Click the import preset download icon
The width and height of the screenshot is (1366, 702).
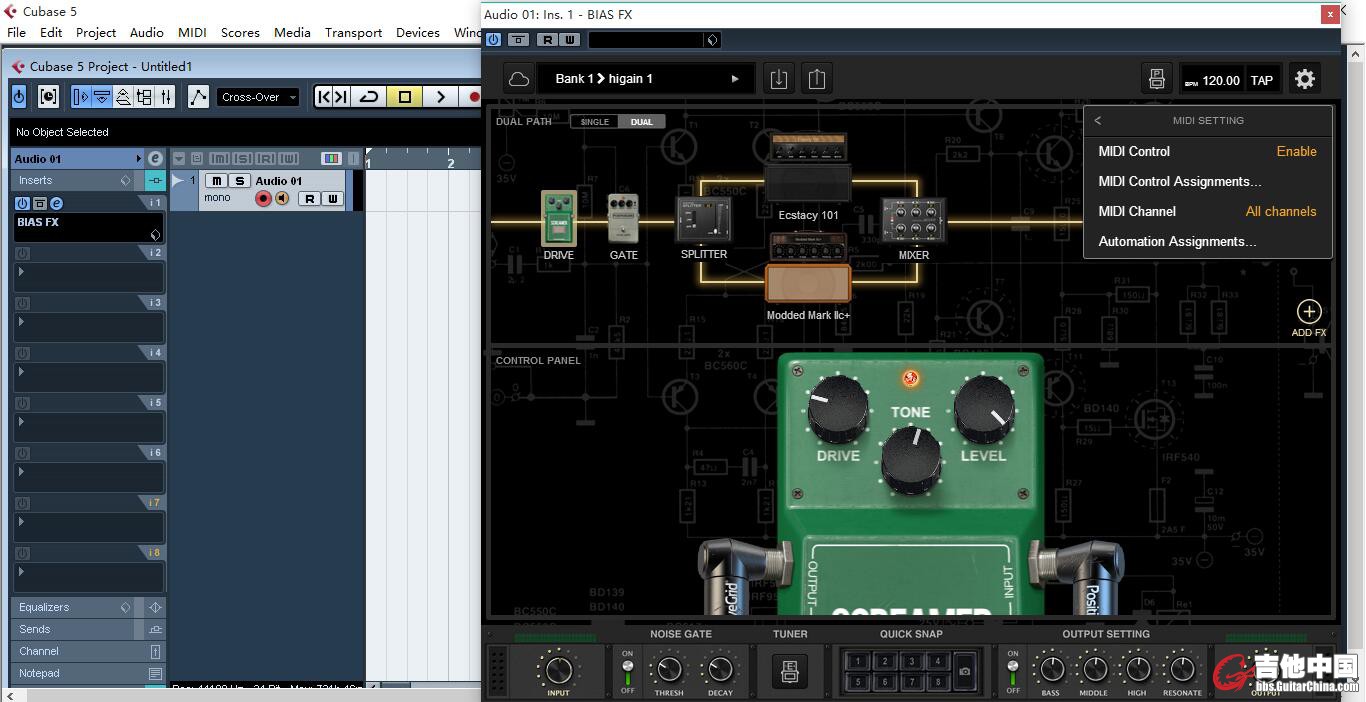[x=779, y=79]
